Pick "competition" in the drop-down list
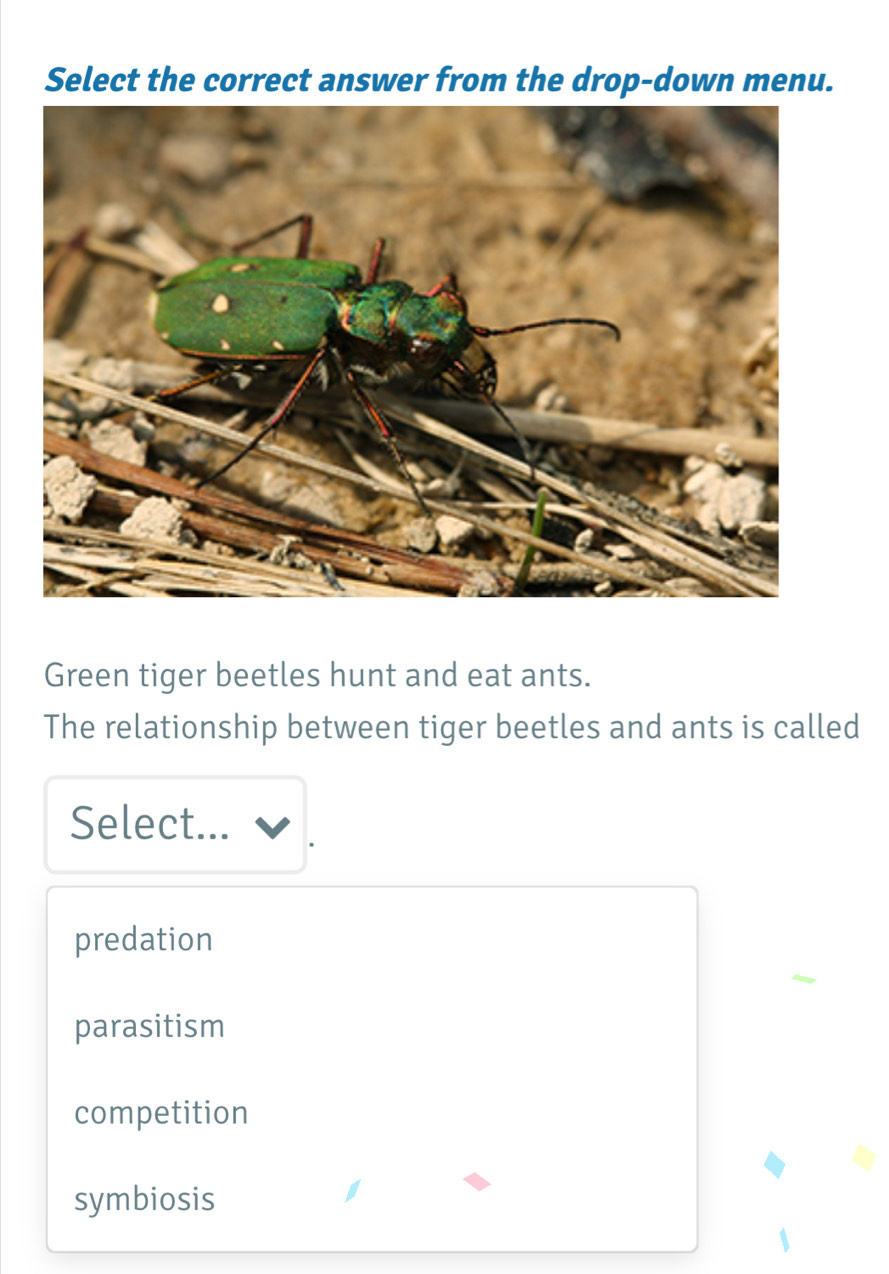 pyautogui.click(x=161, y=1112)
